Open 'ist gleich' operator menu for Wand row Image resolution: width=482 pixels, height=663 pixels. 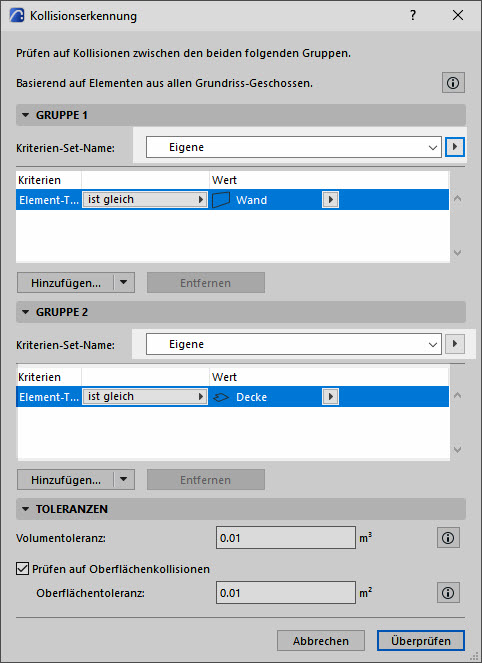click(x=145, y=200)
